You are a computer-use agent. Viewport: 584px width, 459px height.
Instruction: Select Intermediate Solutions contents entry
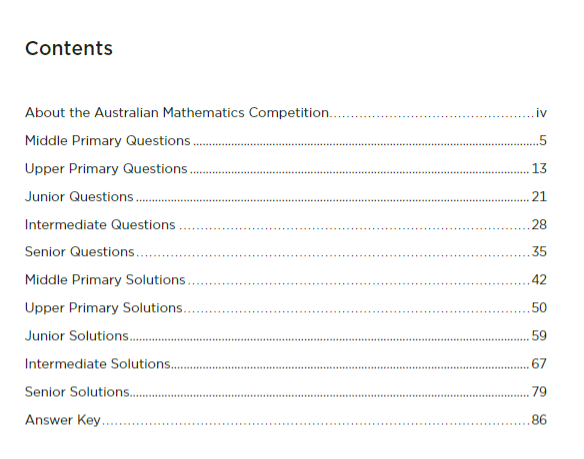pos(286,363)
